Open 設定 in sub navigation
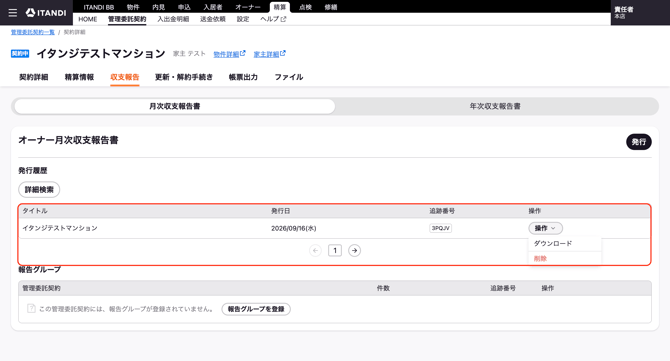Image resolution: width=670 pixels, height=361 pixels. pyautogui.click(x=243, y=19)
